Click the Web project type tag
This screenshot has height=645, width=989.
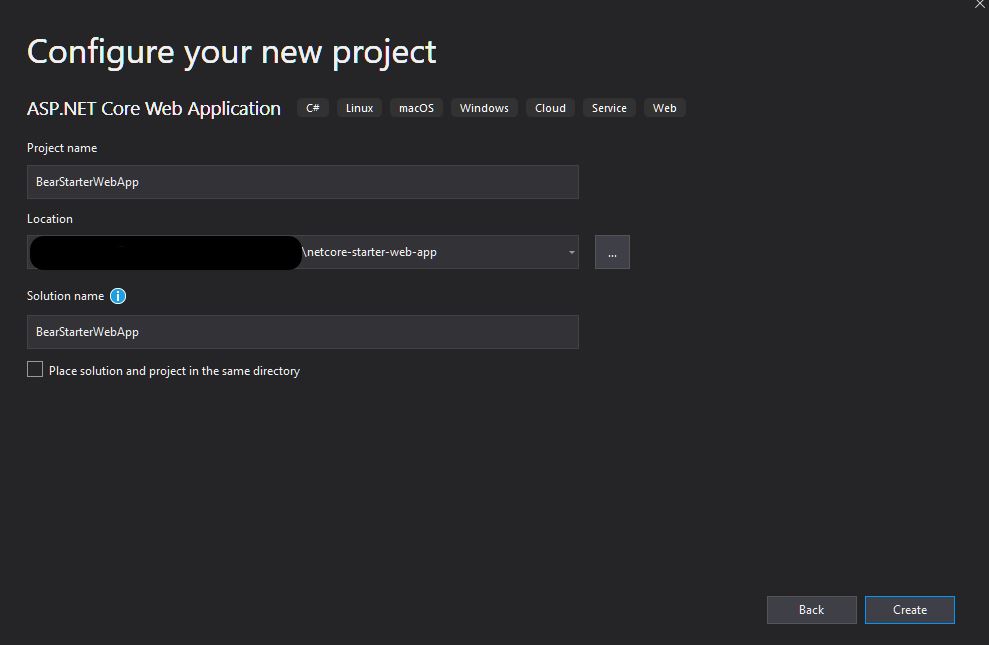tap(665, 108)
